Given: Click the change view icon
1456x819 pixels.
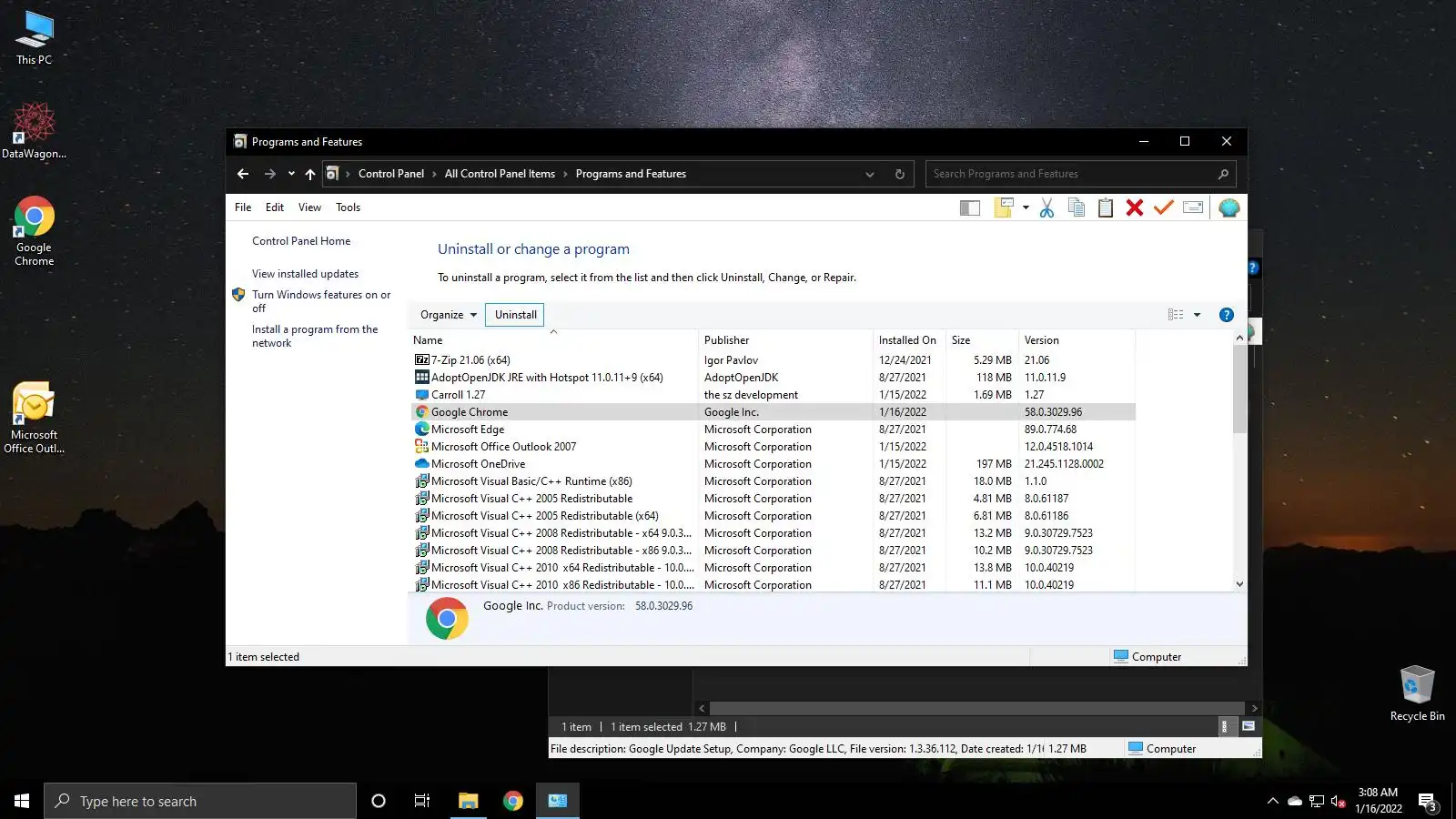Looking at the screenshot, I should coord(1176,315).
